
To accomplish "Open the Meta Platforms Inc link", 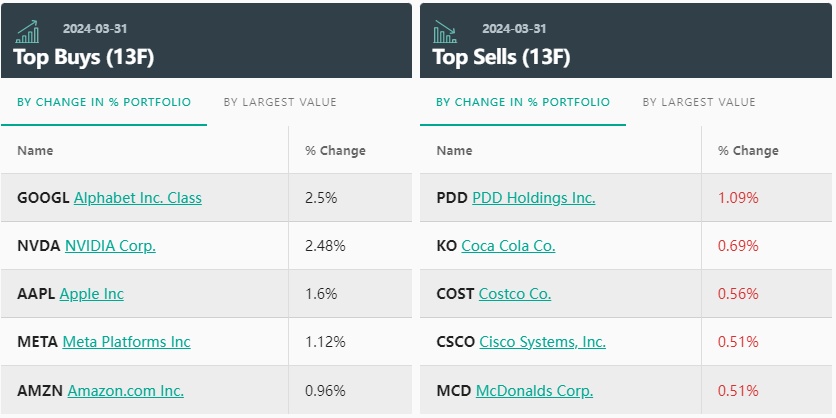I will [126, 342].
